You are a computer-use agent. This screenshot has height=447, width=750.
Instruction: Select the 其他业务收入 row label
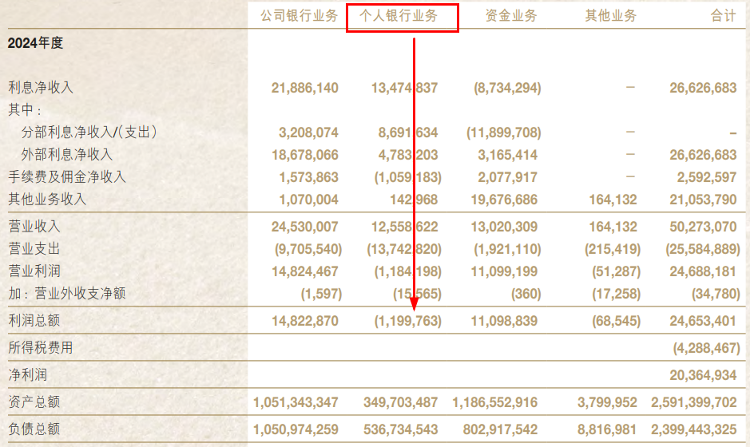47,199
